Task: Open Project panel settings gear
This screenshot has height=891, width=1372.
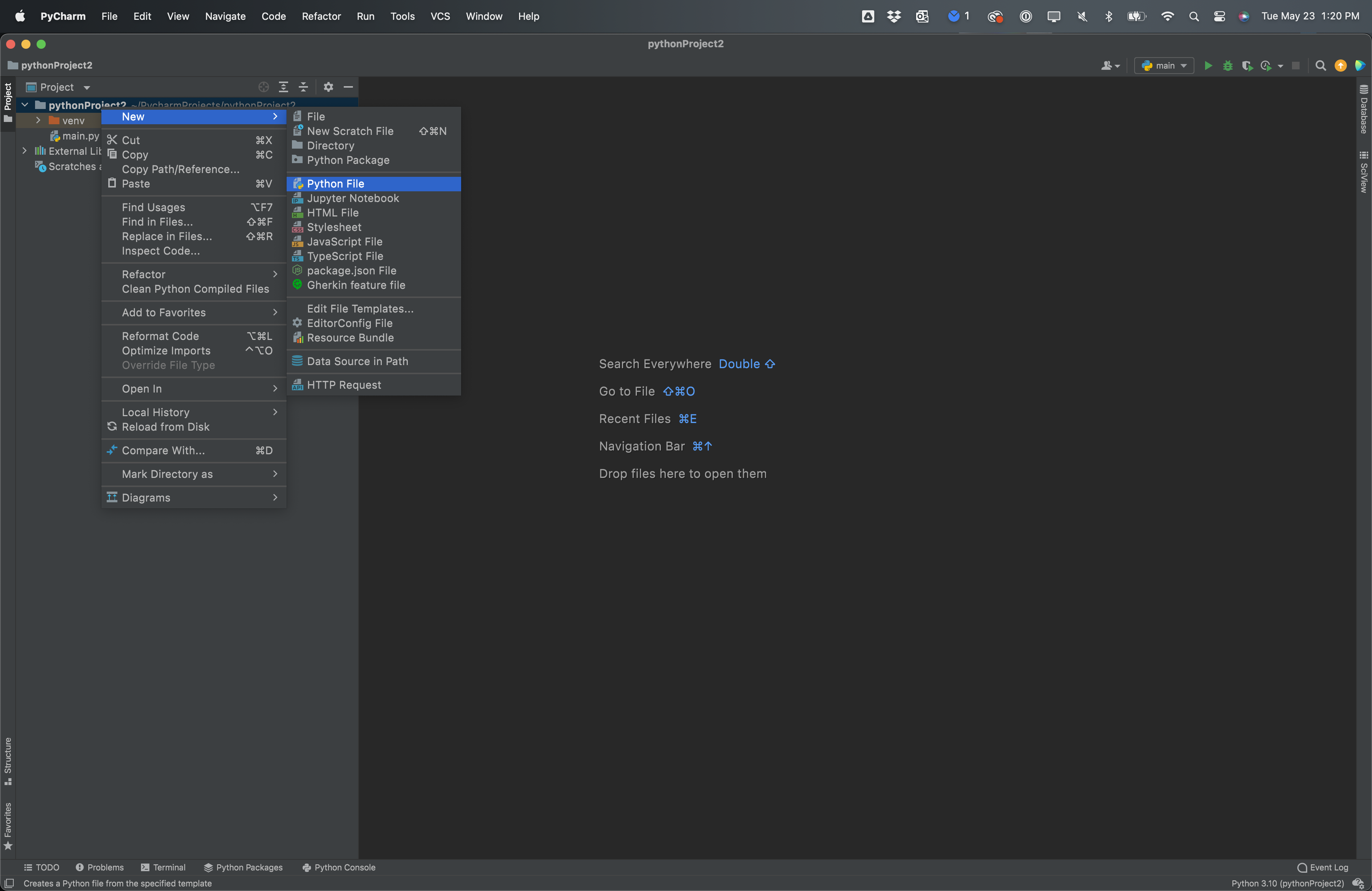Action: point(328,87)
